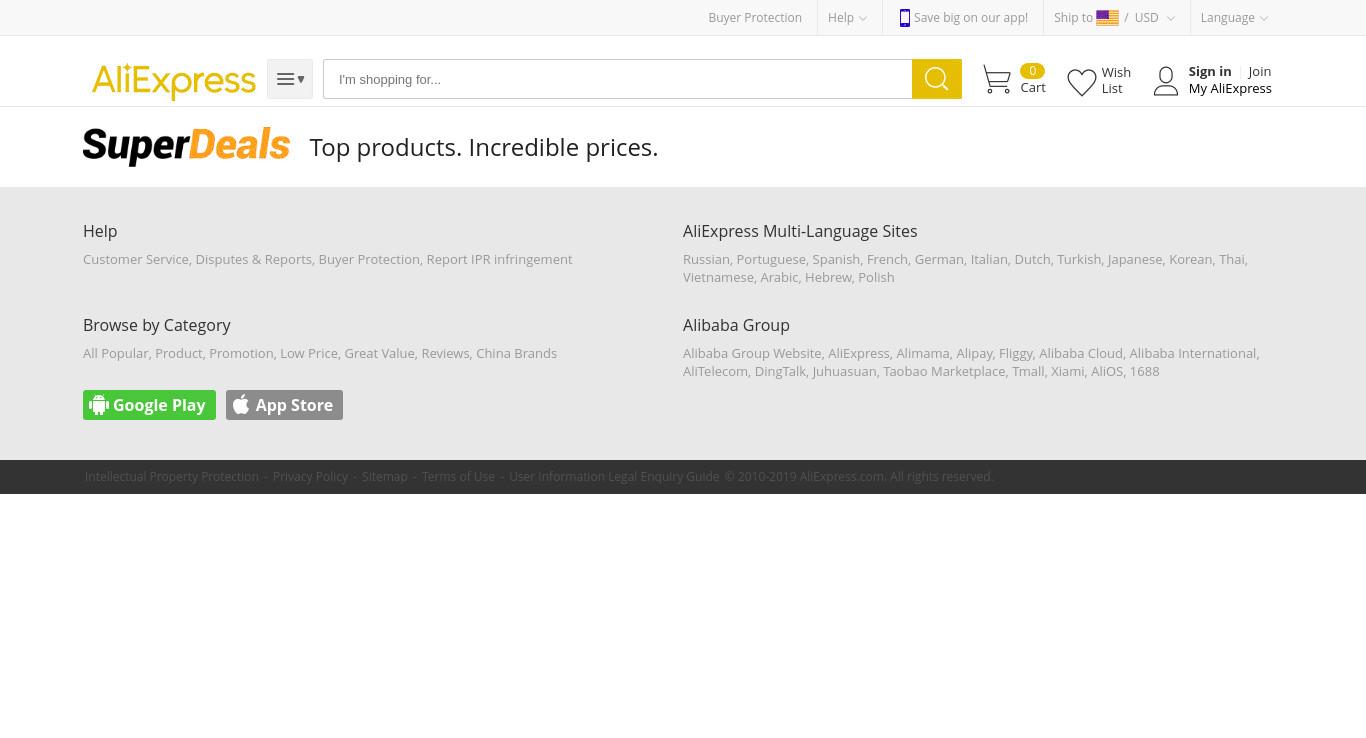Focus the "I'm shopping for..." search field
The height and width of the screenshot is (738, 1366).
[x=618, y=79]
